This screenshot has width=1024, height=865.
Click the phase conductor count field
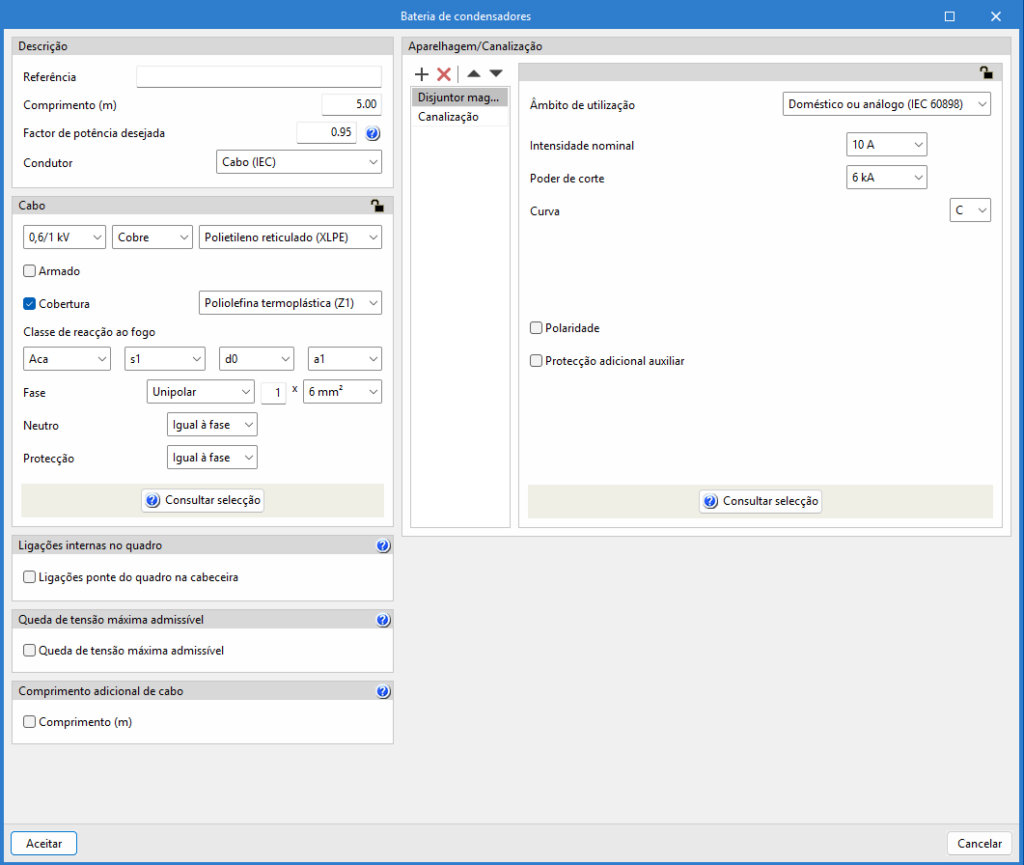pos(274,392)
